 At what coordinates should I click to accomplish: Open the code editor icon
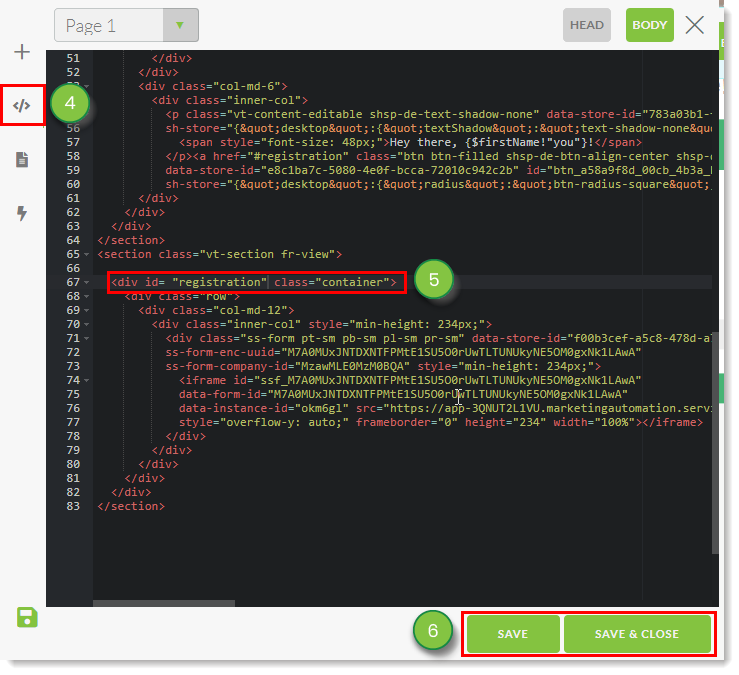pyautogui.click(x=22, y=105)
